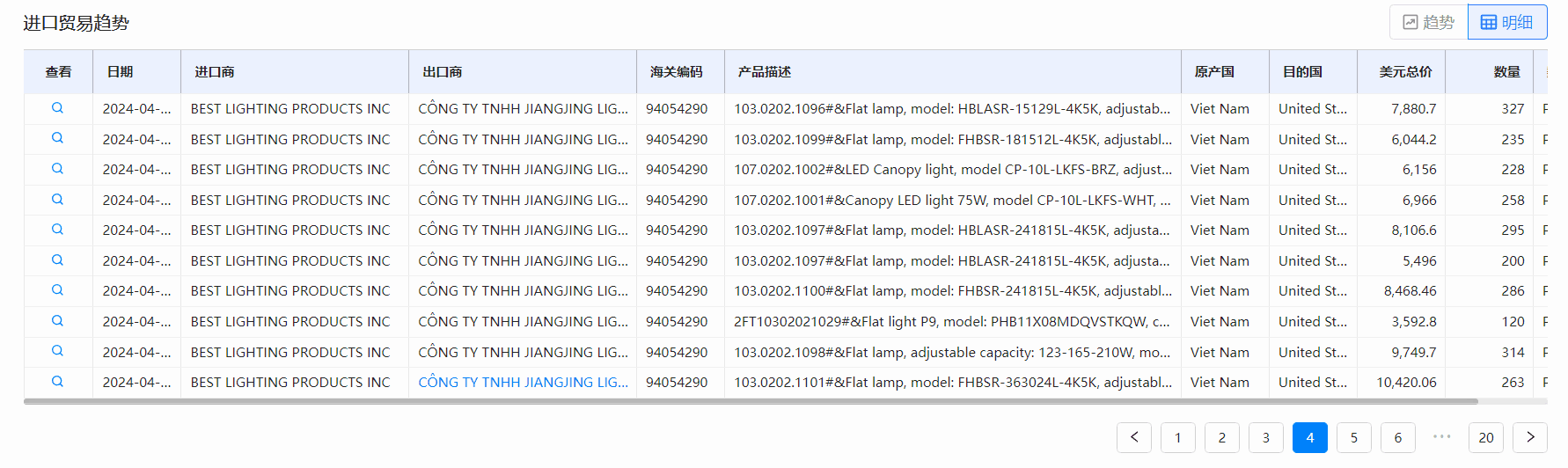Screen dimensions: 1568x468
Task: Go to next page arrow
Action: coord(1530,437)
